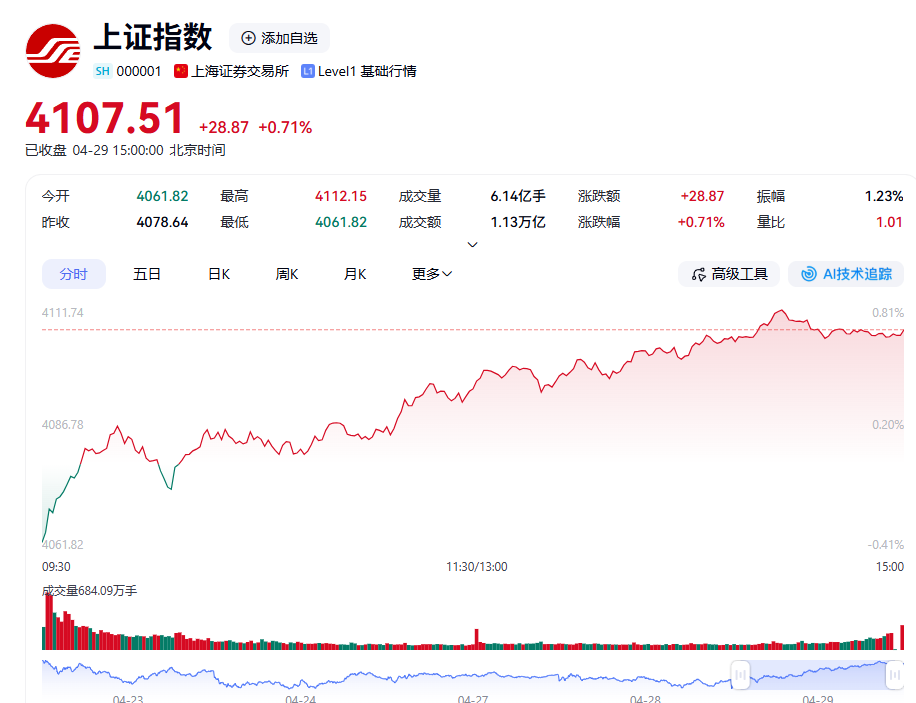Click the SH market badge

tap(103, 71)
